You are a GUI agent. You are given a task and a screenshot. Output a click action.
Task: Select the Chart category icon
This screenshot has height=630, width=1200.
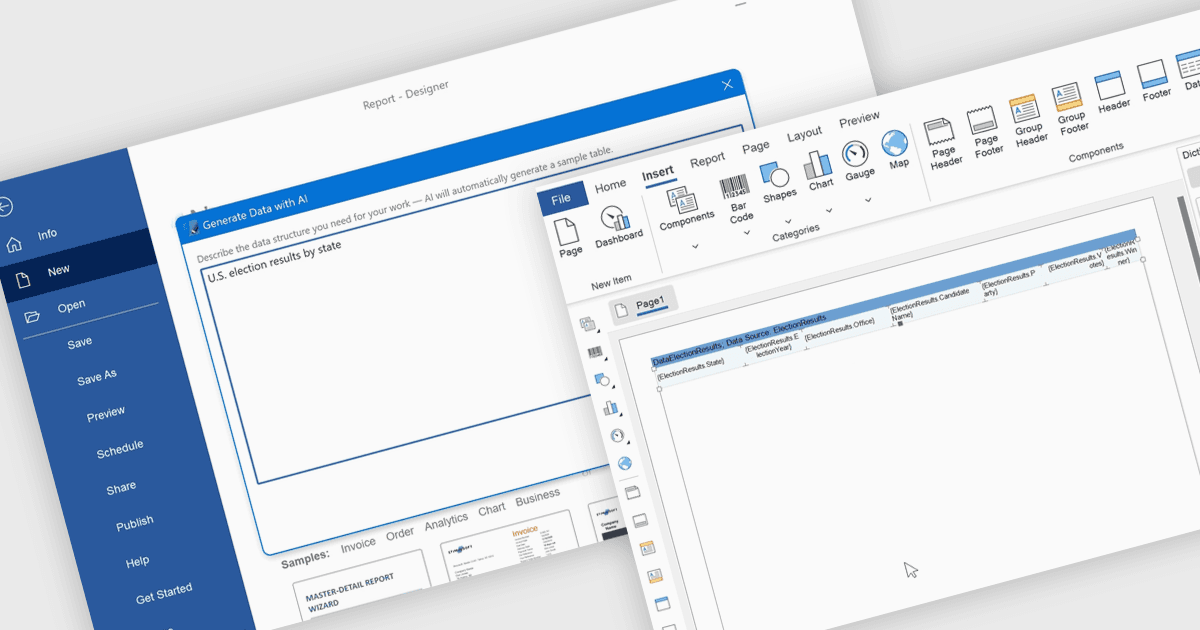[x=817, y=164]
